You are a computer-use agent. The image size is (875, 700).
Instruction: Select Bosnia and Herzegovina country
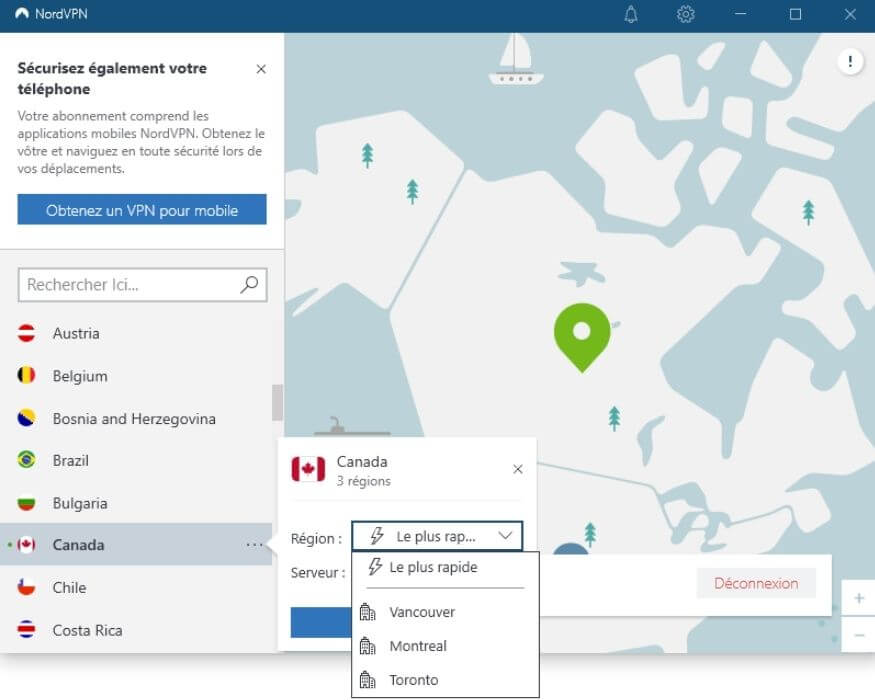pyautogui.click(x=136, y=418)
